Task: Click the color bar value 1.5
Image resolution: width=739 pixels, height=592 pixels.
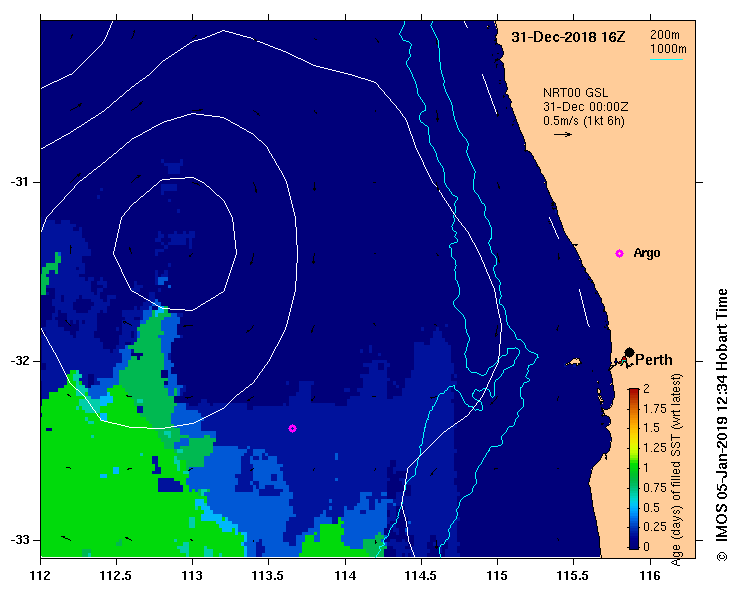Action: click(x=651, y=428)
